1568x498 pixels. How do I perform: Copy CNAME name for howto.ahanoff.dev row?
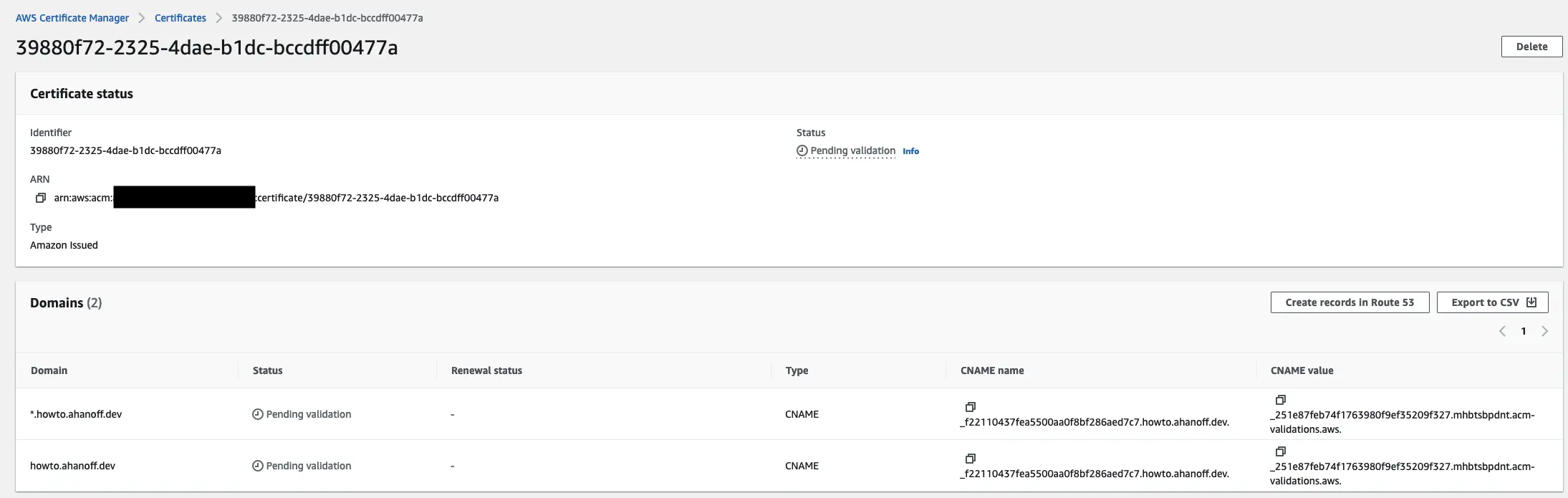[971, 459]
